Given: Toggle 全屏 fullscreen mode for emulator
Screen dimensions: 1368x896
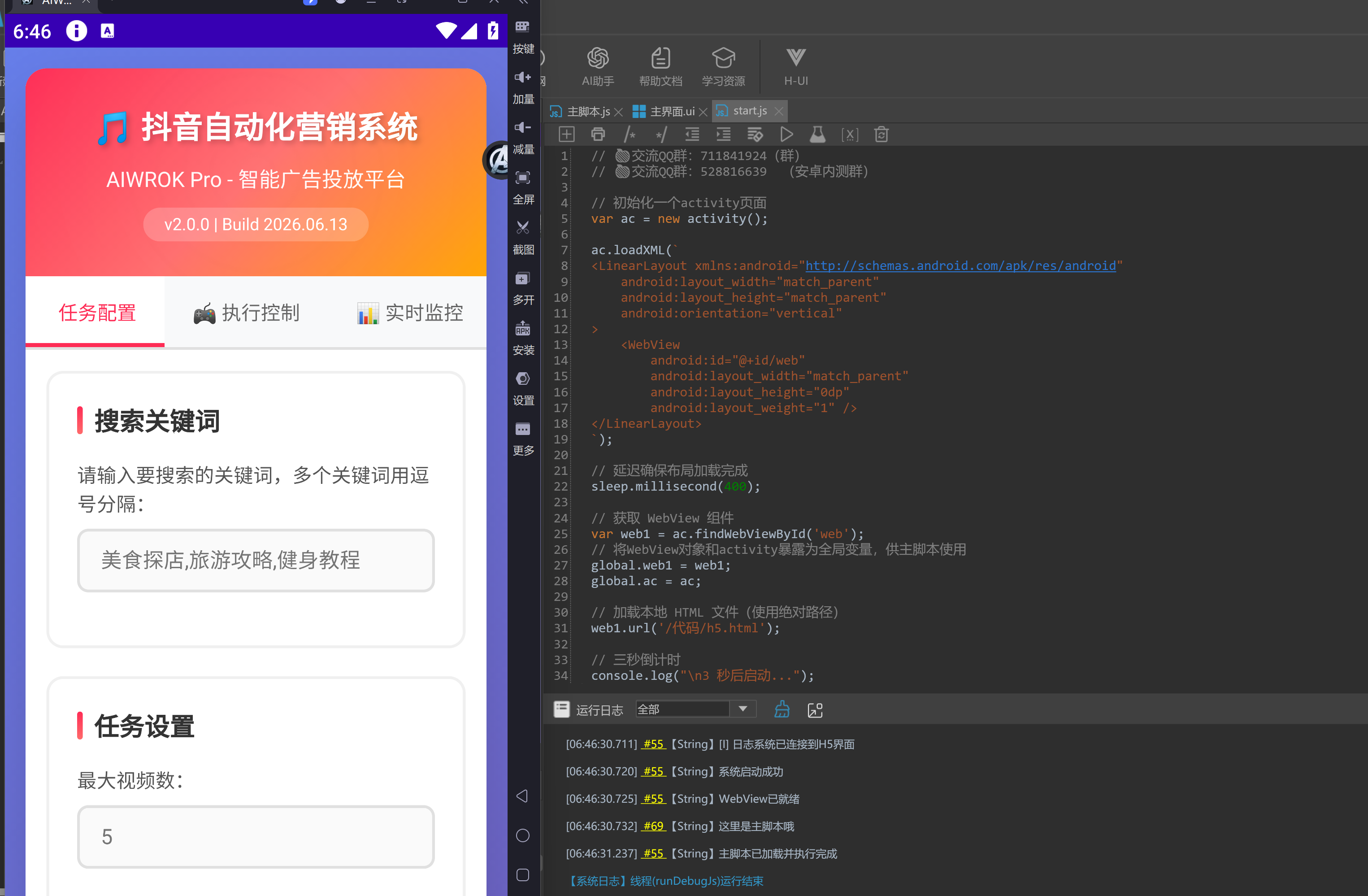Looking at the screenshot, I should pos(522,187).
